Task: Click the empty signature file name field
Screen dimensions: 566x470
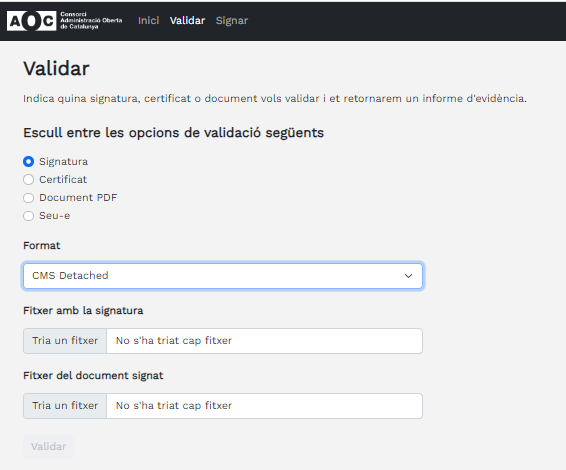Action: tap(265, 341)
